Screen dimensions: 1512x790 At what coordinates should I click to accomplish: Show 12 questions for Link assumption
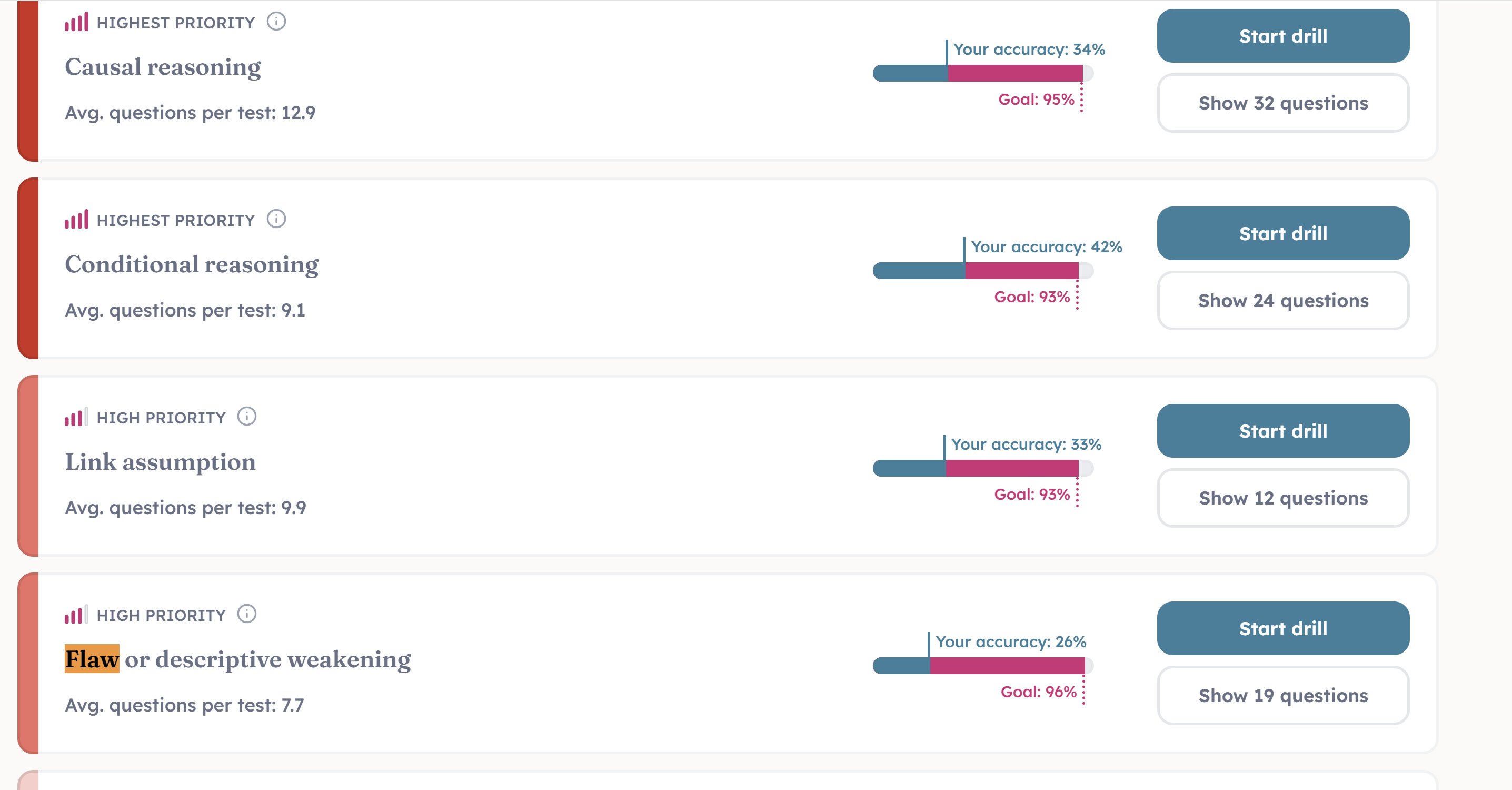[x=1283, y=498]
